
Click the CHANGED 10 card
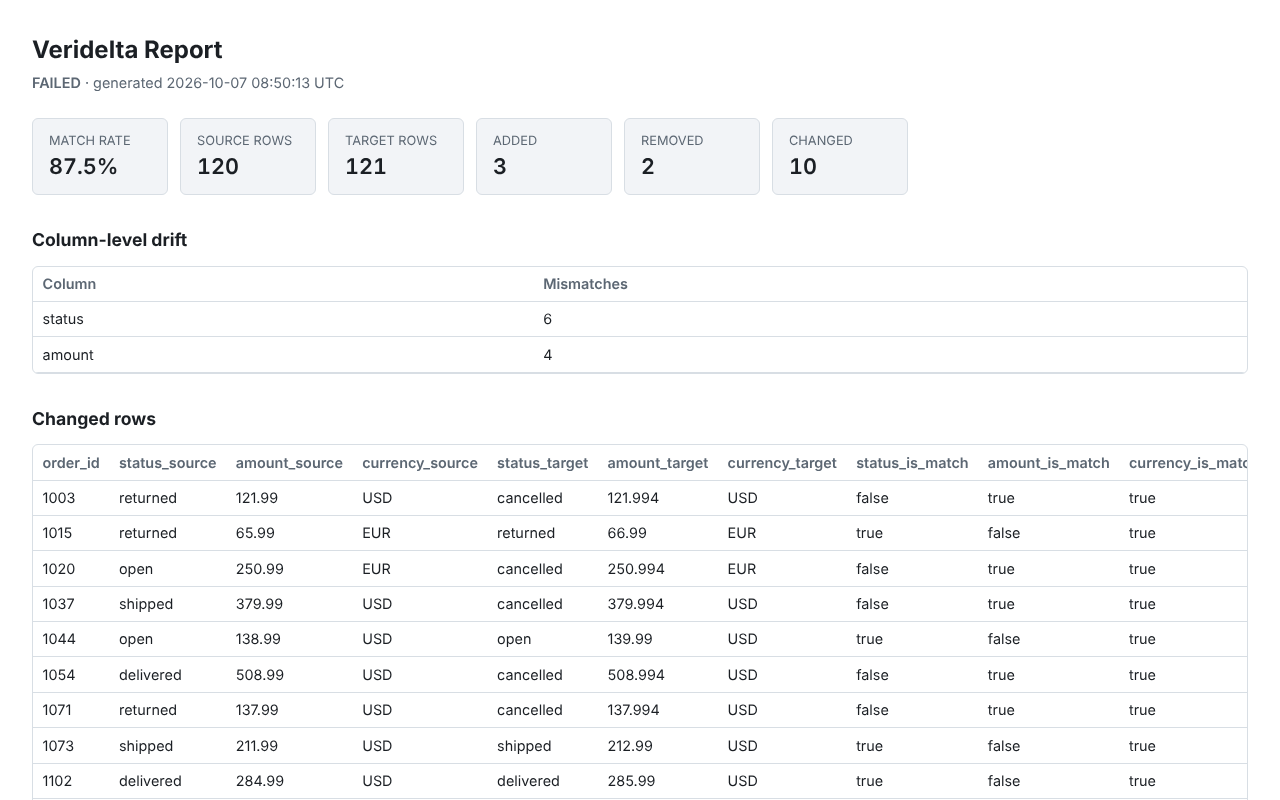pos(840,156)
